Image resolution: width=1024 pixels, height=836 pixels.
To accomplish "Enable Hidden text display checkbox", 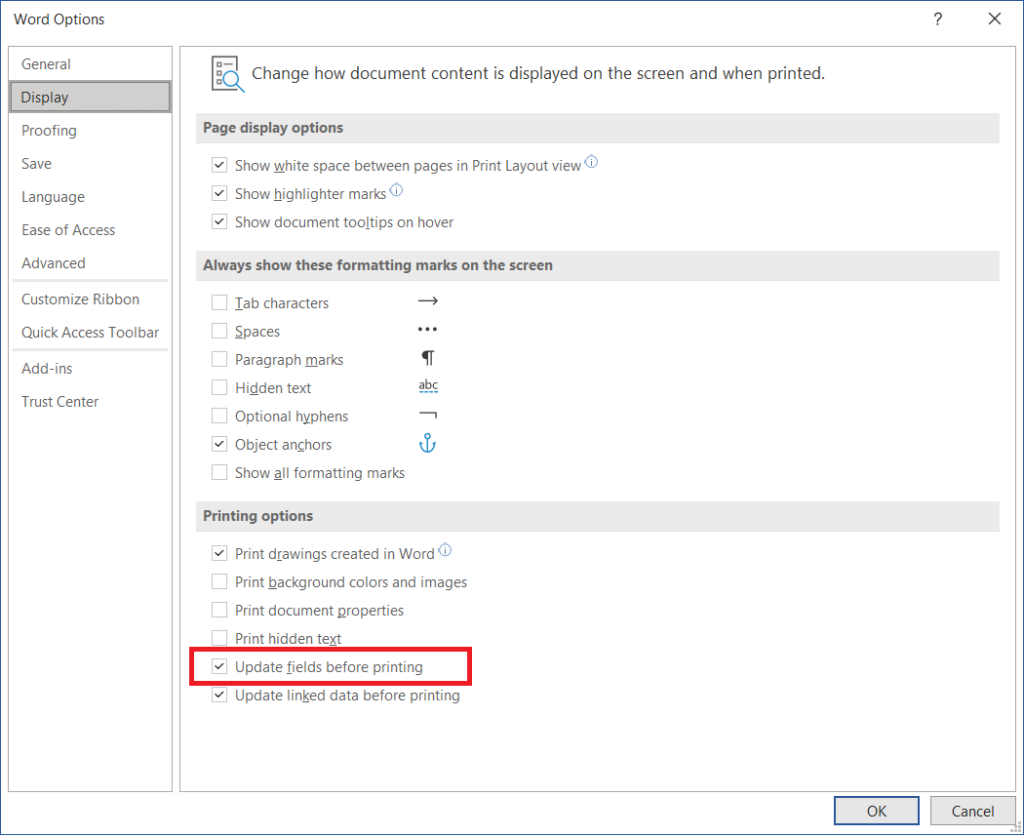I will [x=219, y=388].
